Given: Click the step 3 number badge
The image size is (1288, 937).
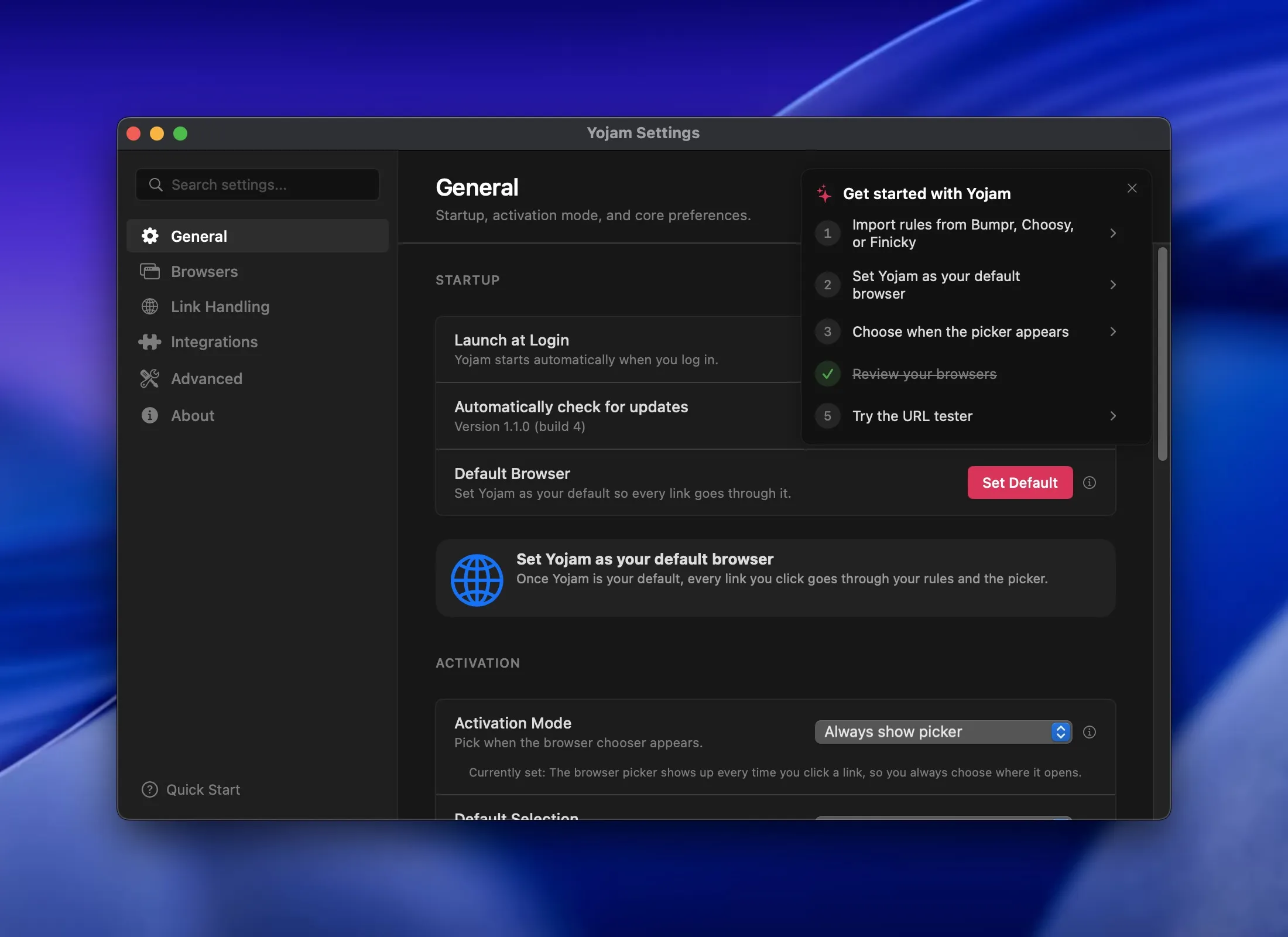Looking at the screenshot, I should [828, 331].
